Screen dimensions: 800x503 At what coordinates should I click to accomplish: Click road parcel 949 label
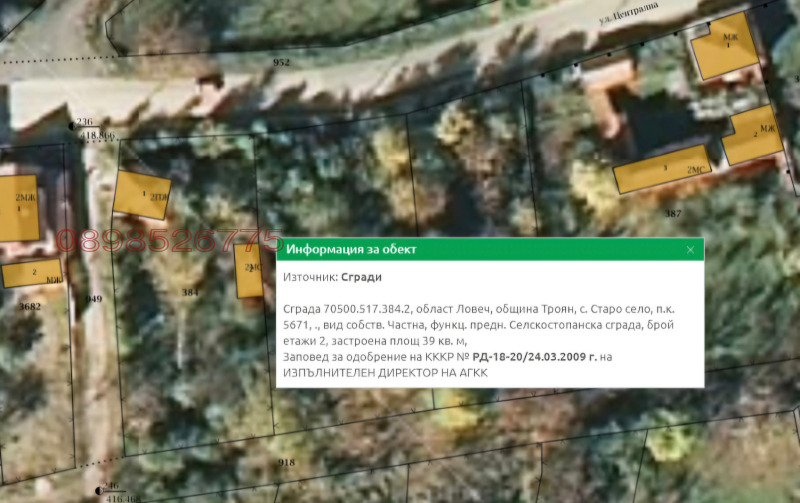pos(94,299)
